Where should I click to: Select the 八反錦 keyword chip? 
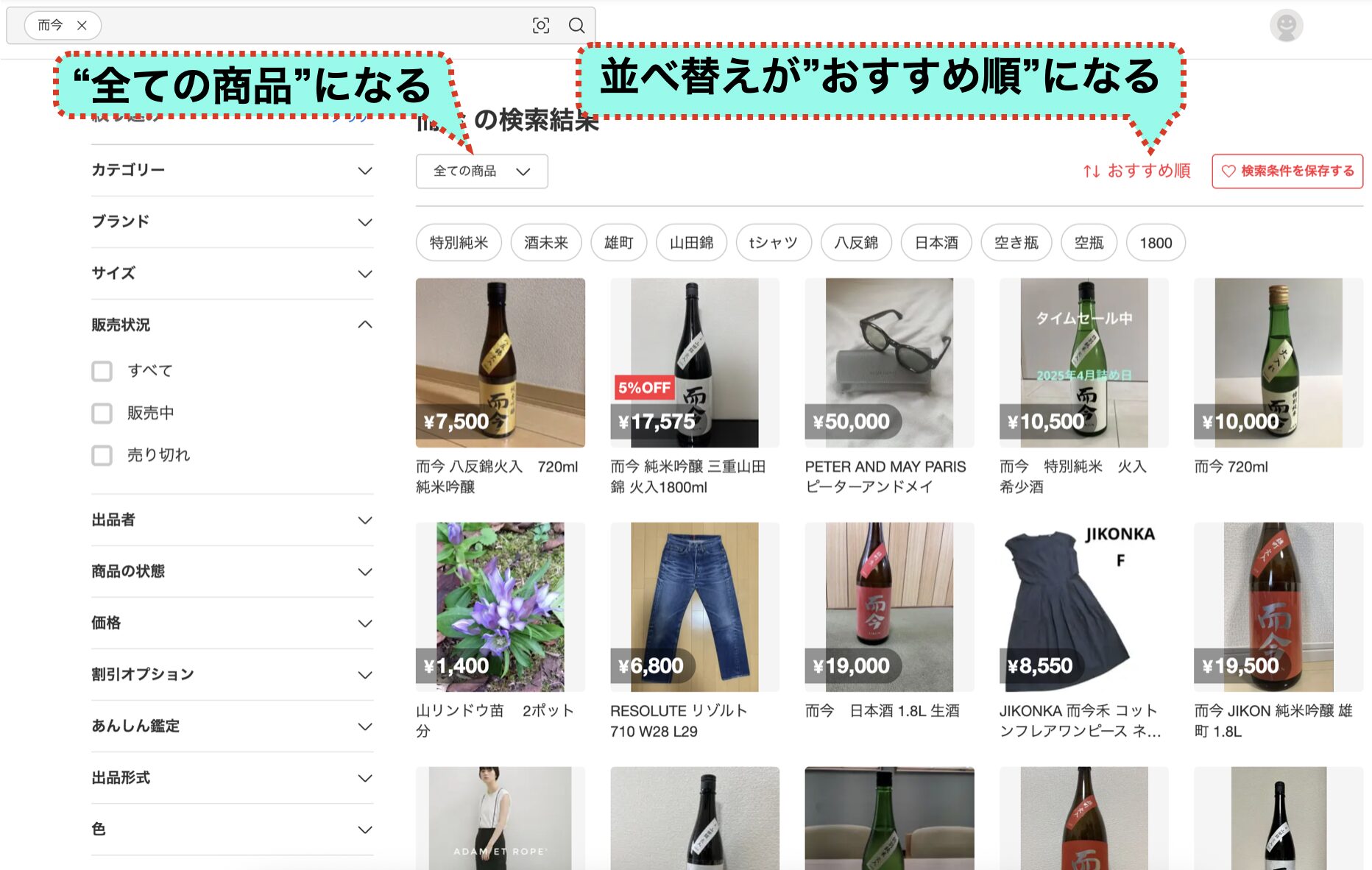[x=856, y=243]
